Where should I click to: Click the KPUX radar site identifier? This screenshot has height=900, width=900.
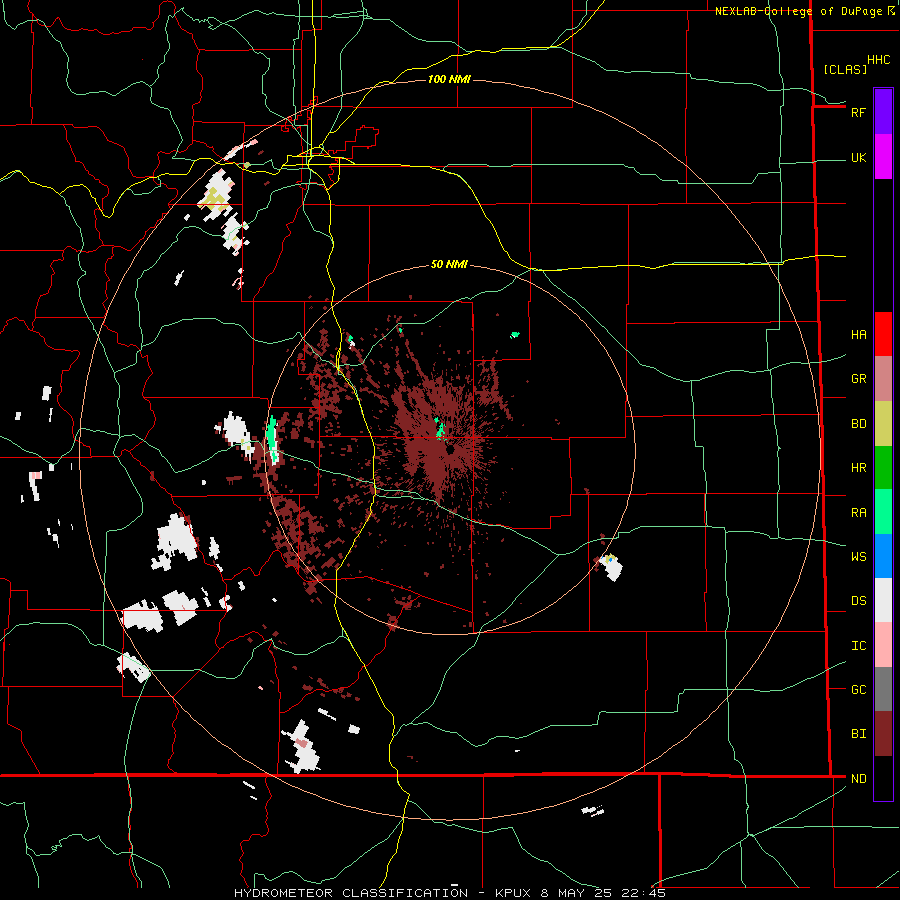point(514,893)
